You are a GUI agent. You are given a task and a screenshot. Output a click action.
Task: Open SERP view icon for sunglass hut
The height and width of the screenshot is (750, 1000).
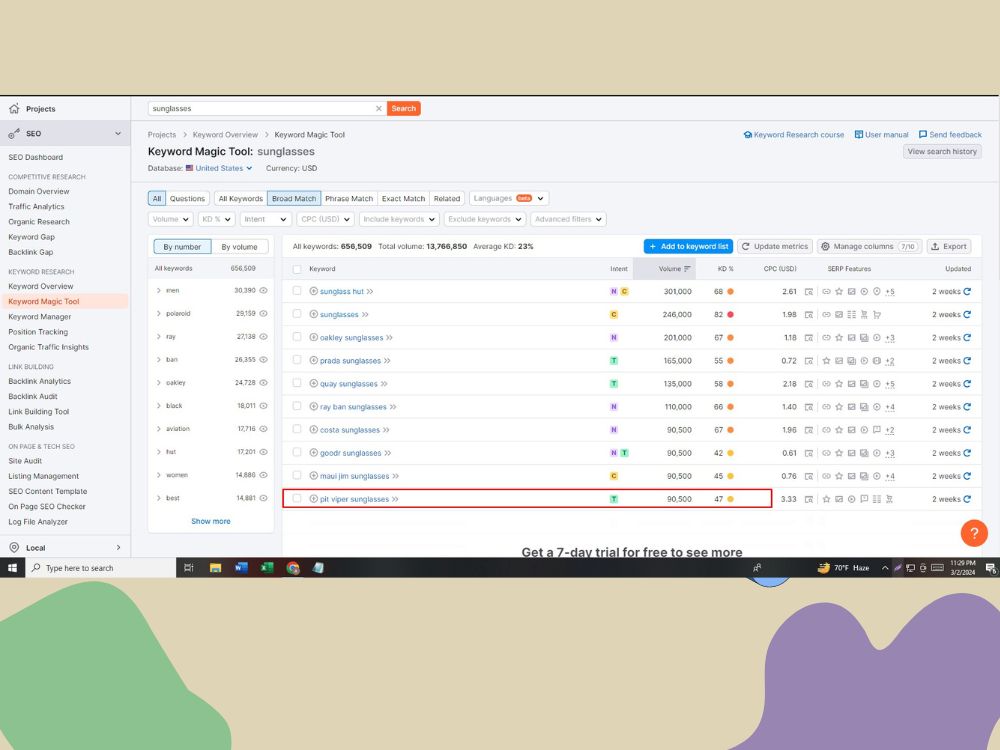[809, 291]
